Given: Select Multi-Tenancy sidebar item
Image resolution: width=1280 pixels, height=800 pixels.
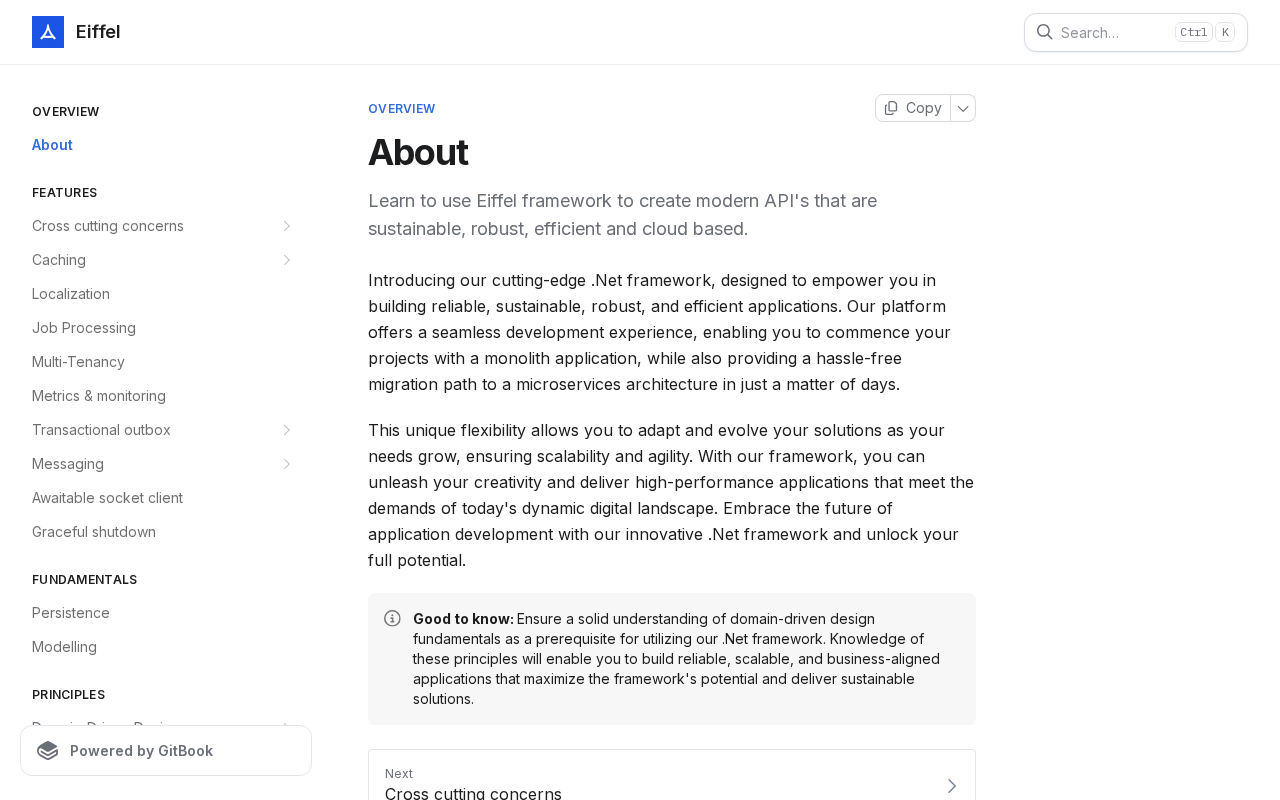Looking at the screenshot, I should point(78,362).
